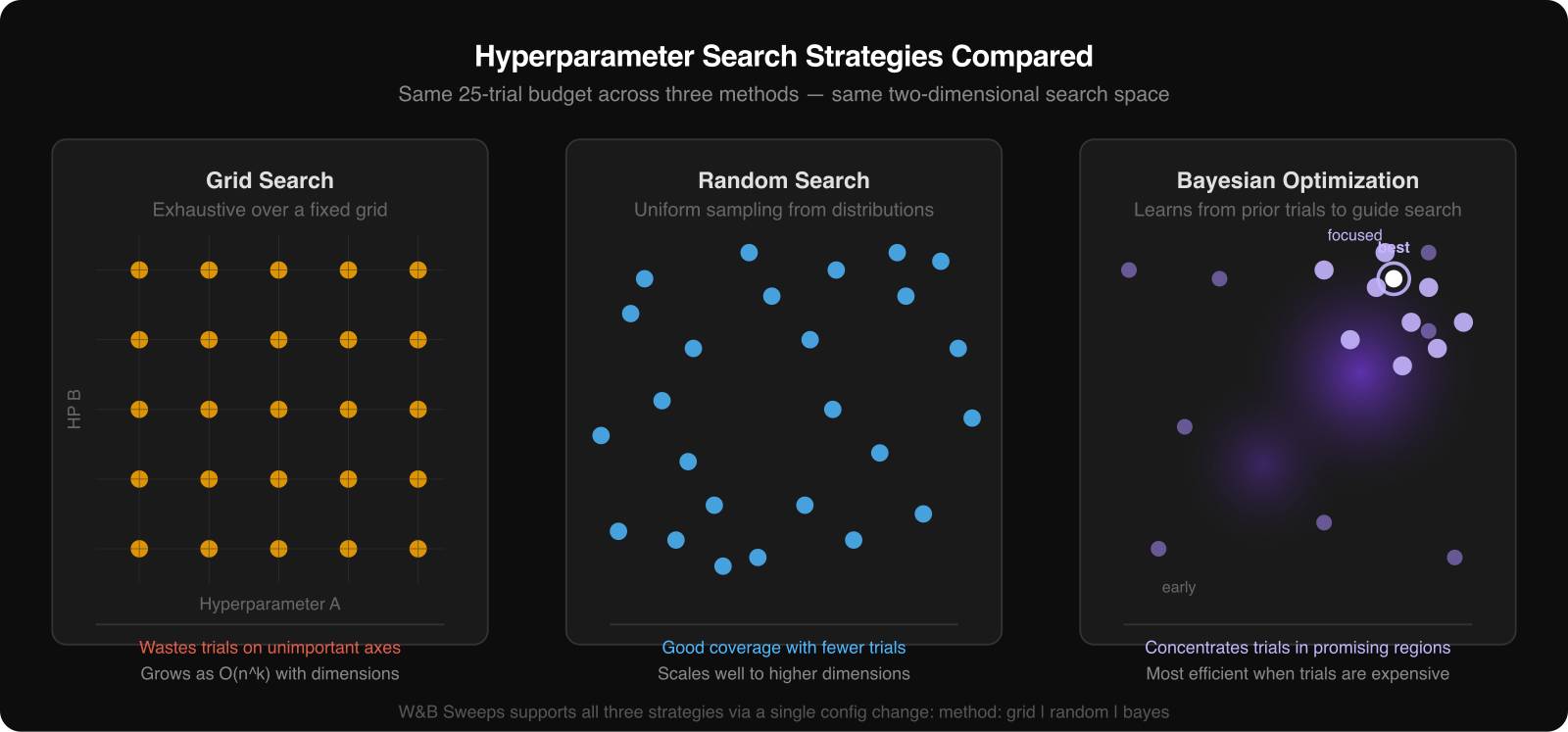Click the "Hyperparameter A" axis label
This screenshot has width=1568, height=732.
269,605
